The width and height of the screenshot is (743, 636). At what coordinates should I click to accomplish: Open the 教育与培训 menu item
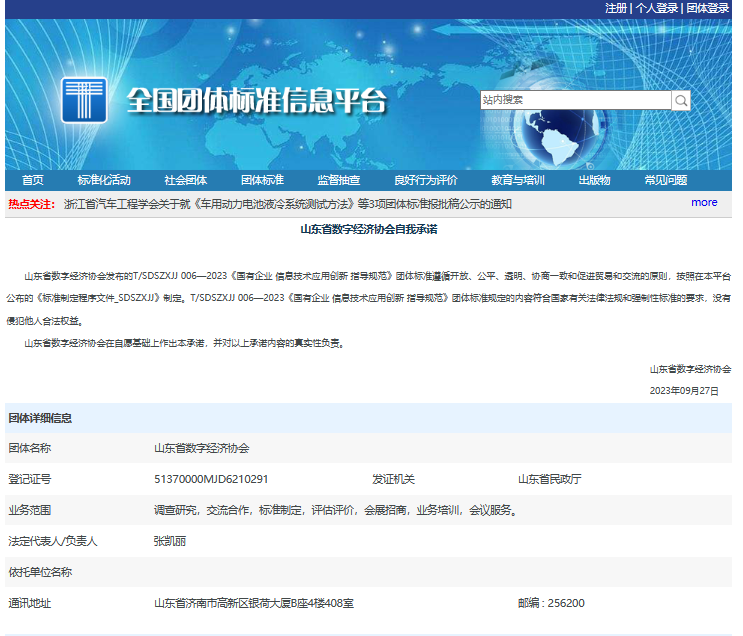point(518,180)
